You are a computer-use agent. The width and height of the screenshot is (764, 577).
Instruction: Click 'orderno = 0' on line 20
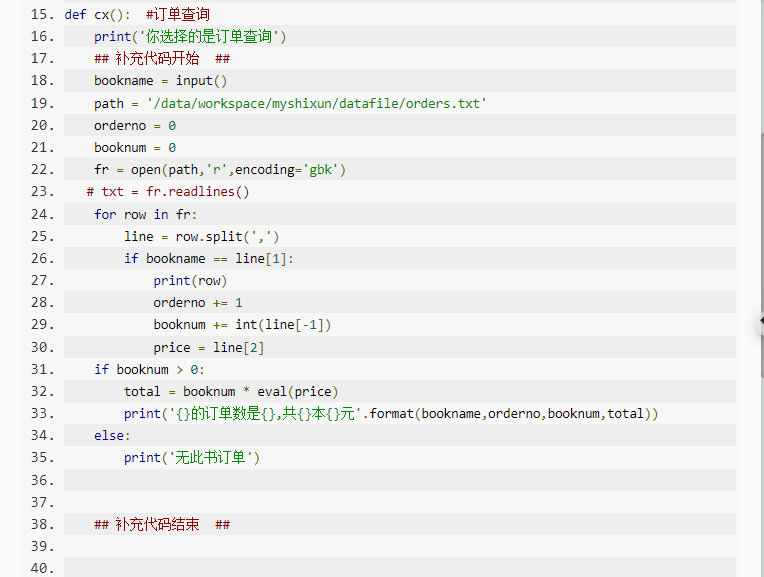pyautogui.click(x=135, y=126)
